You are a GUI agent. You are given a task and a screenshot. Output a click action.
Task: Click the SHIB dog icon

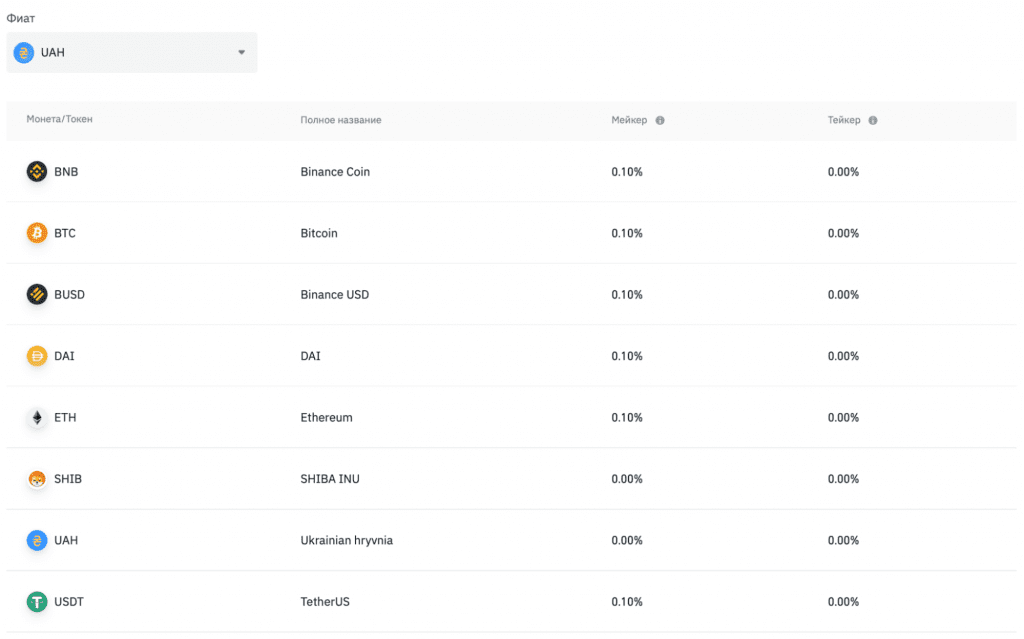pyautogui.click(x=37, y=479)
